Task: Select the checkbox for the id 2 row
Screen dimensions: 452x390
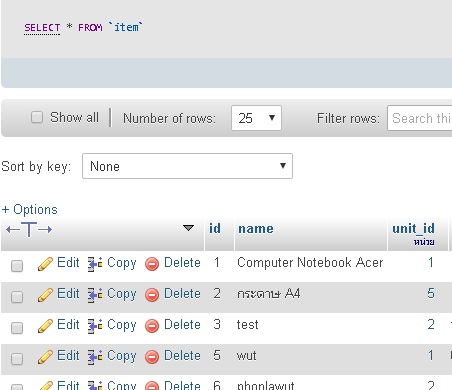Action: pos(17,297)
